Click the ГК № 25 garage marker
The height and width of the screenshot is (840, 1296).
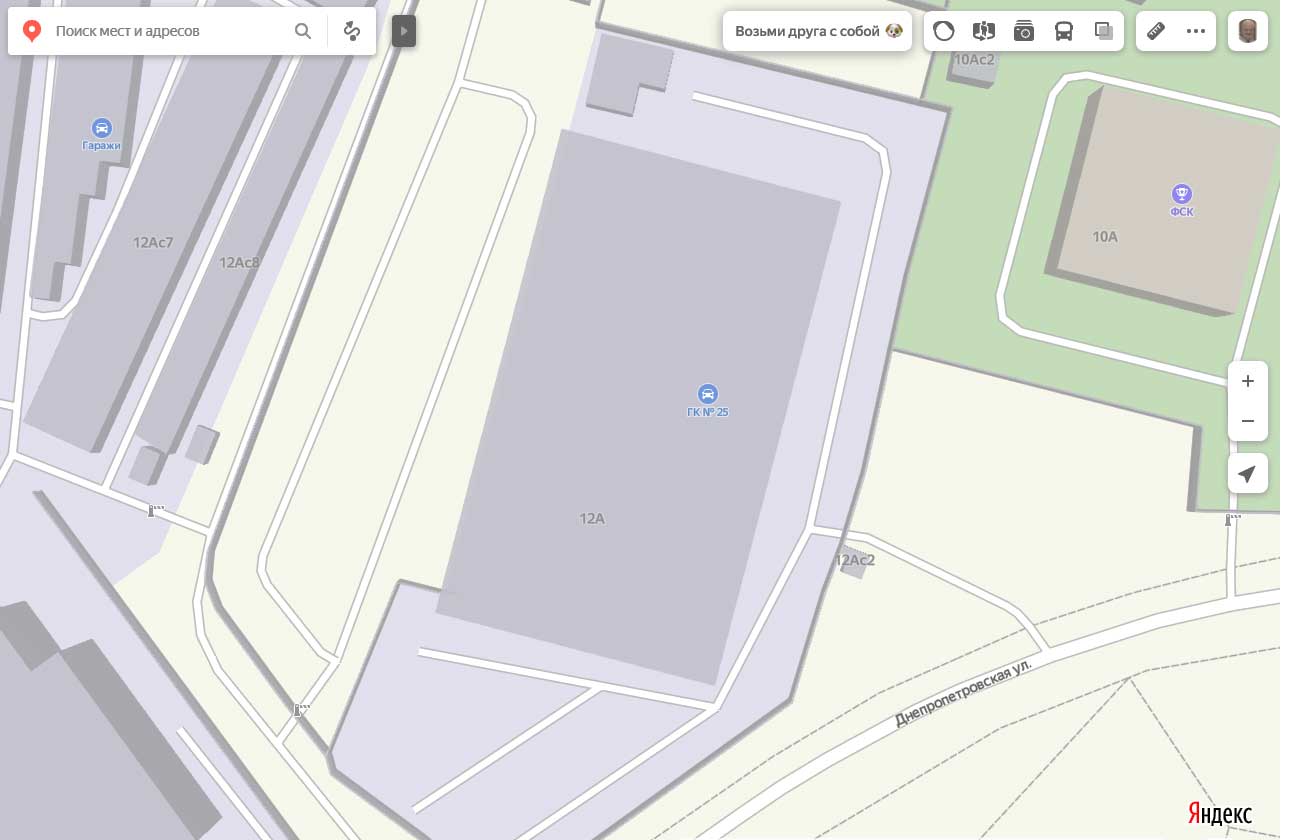click(708, 394)
